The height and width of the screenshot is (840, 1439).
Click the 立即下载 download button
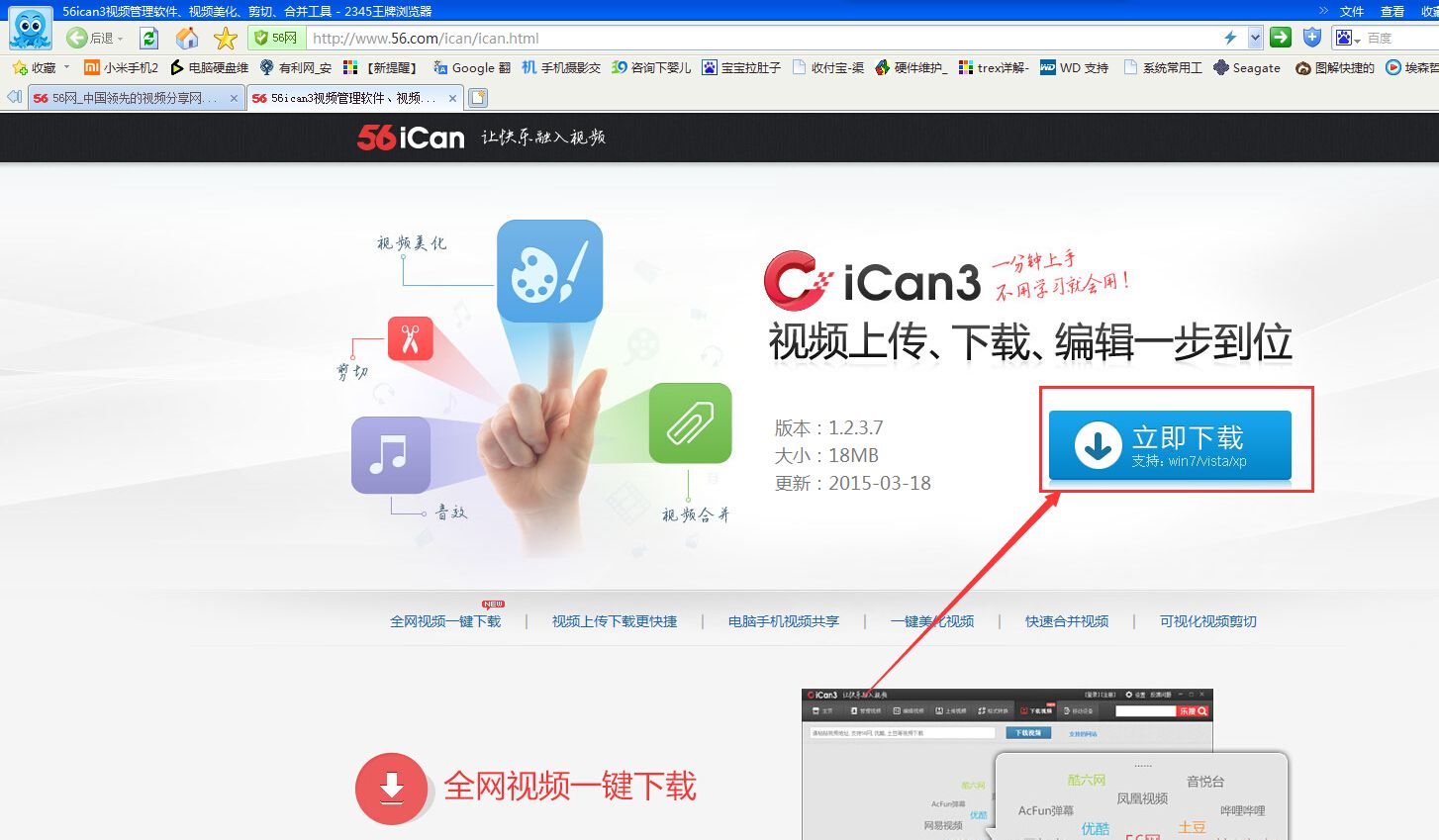point(1170,444)
